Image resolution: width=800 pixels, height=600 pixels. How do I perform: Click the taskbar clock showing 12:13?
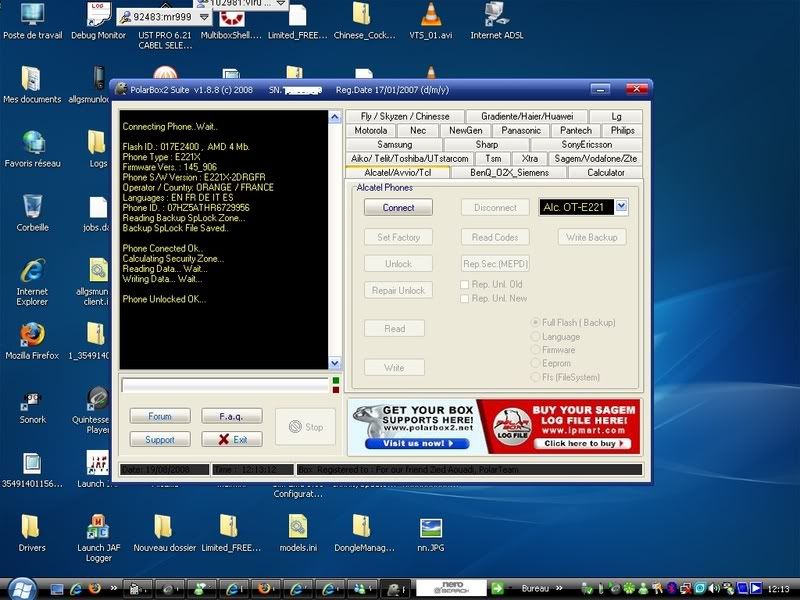click(x=779, y=589)
